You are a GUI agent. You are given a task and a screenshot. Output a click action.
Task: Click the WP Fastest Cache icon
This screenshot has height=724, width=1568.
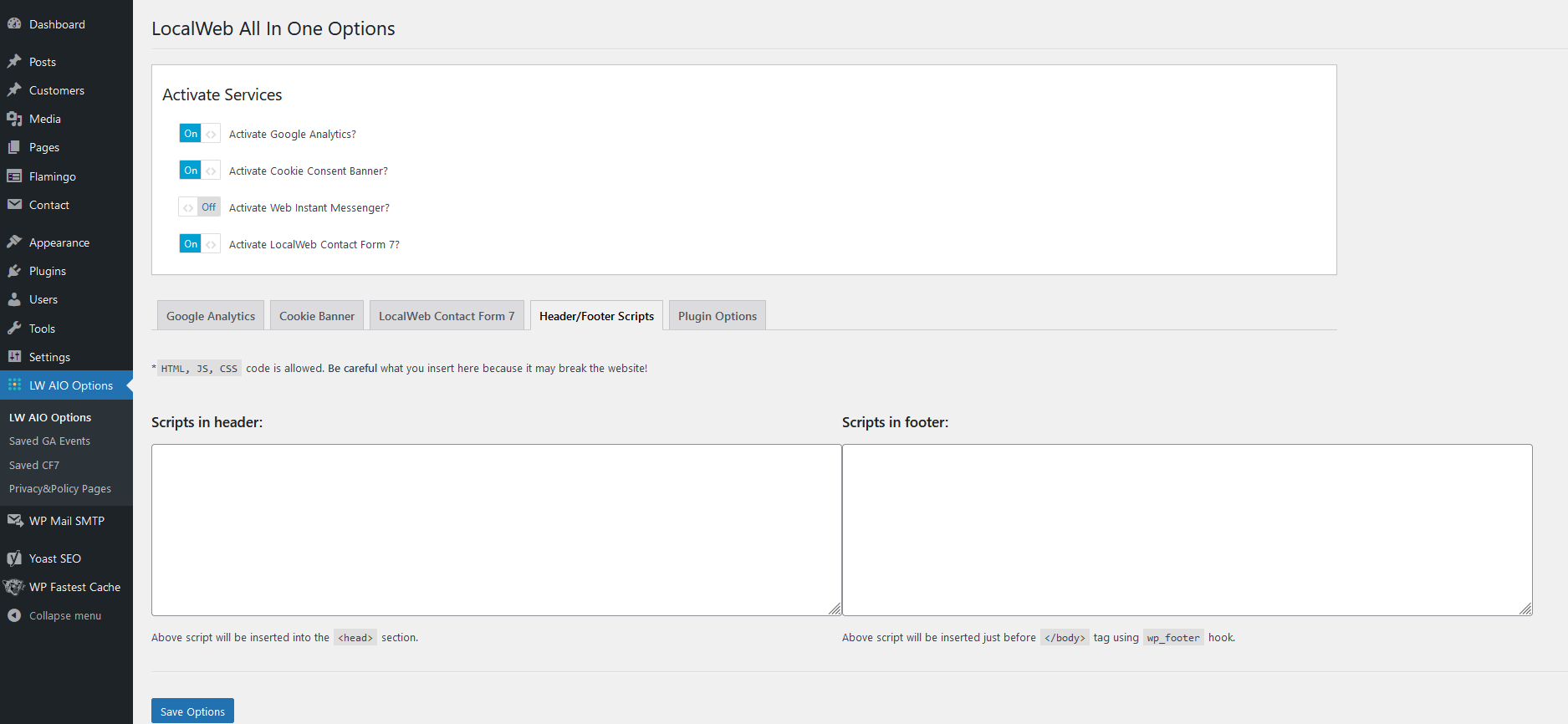pos(14,587)
